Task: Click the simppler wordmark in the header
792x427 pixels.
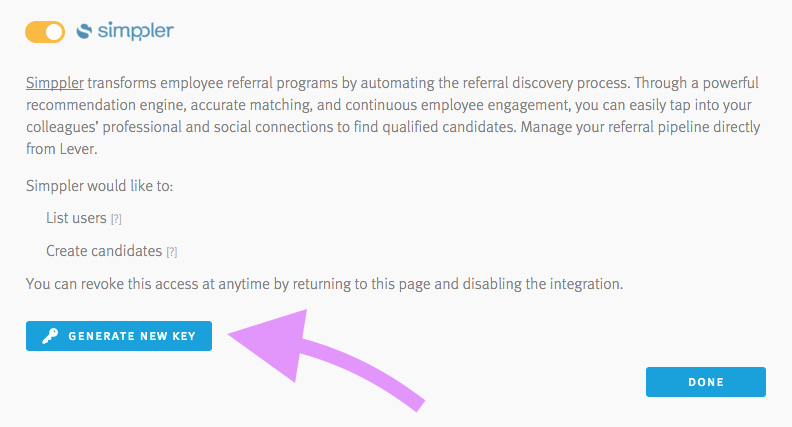Action: click(x=135, y=31)
